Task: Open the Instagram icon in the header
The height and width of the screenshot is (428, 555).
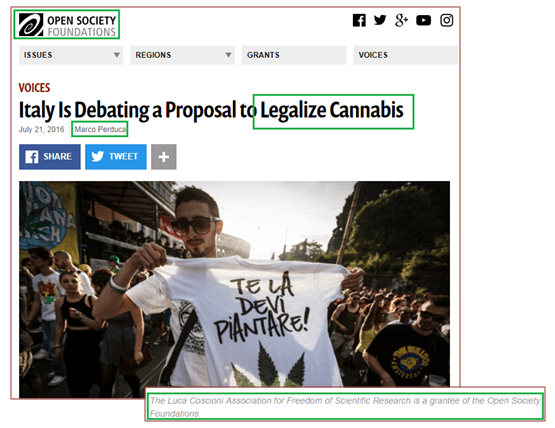Action: (446, 20)
